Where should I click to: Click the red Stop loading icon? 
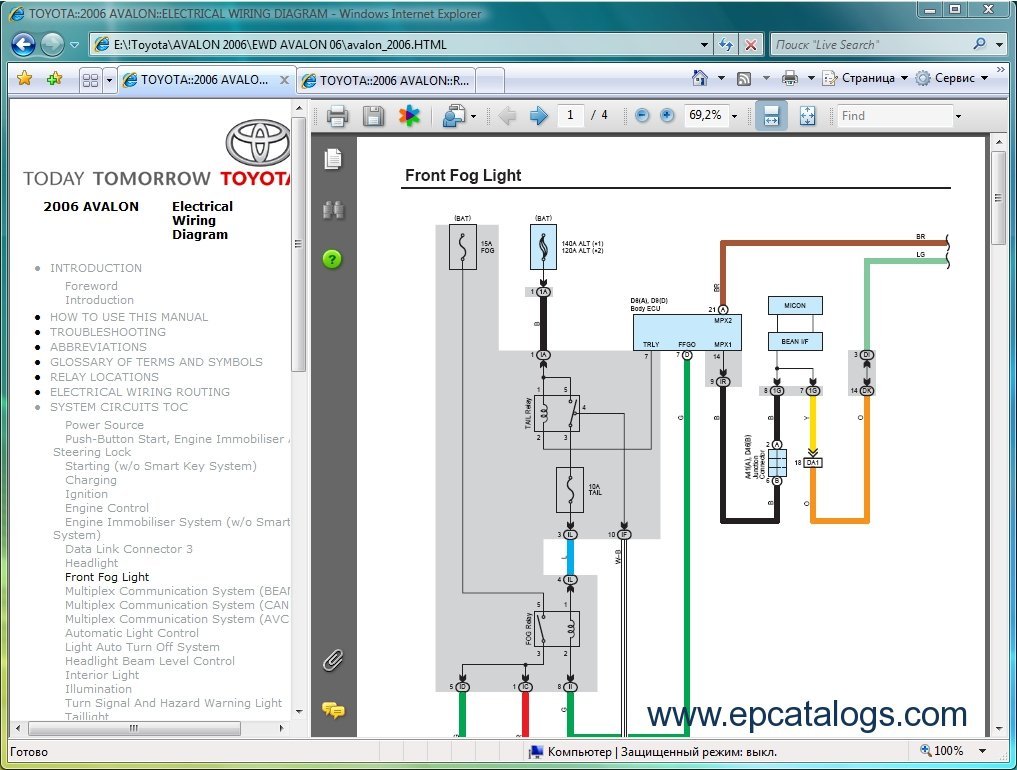point(750,45)
